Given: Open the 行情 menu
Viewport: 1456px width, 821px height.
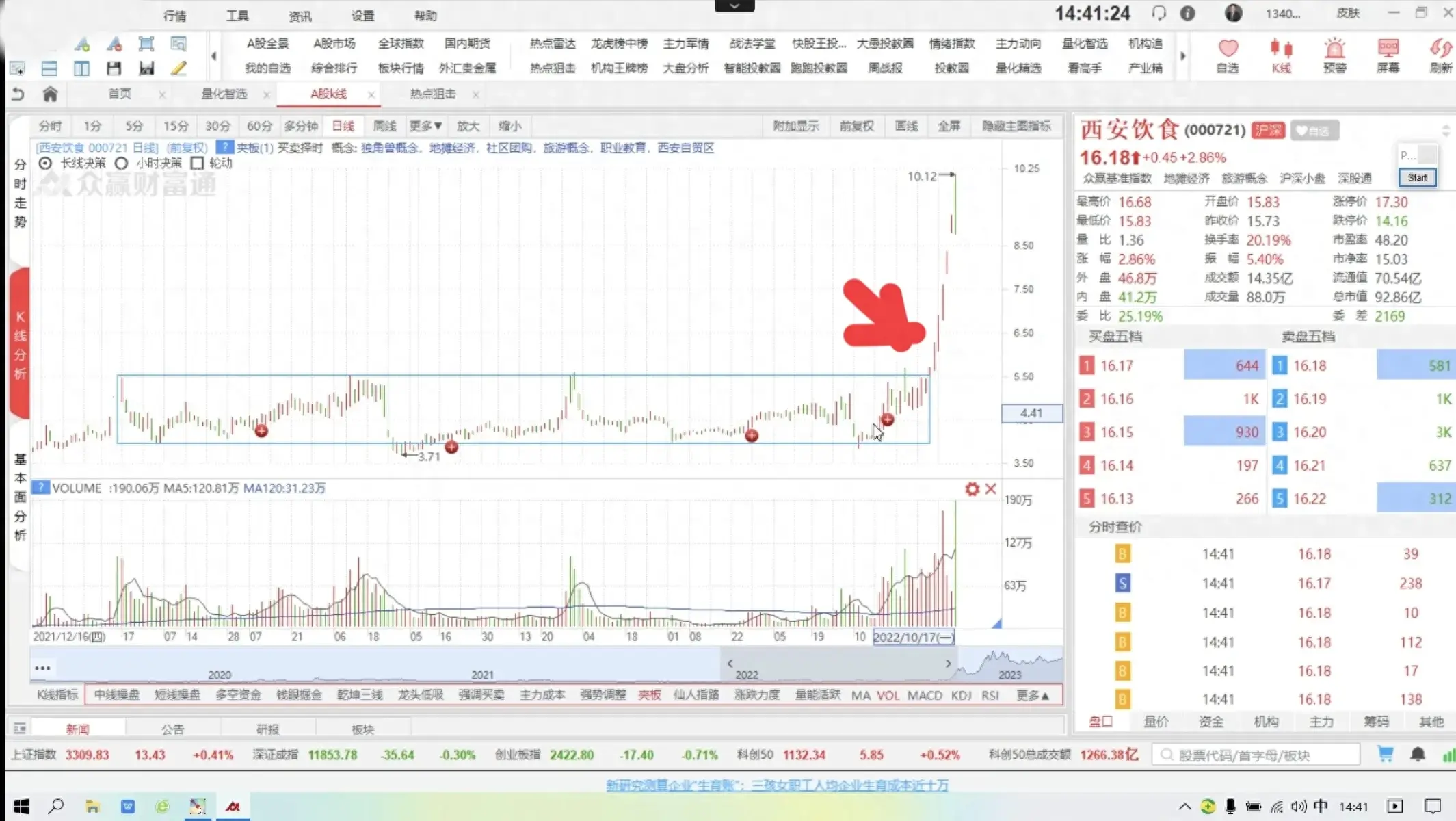Looking at the screenshot, I should (174, 16).
